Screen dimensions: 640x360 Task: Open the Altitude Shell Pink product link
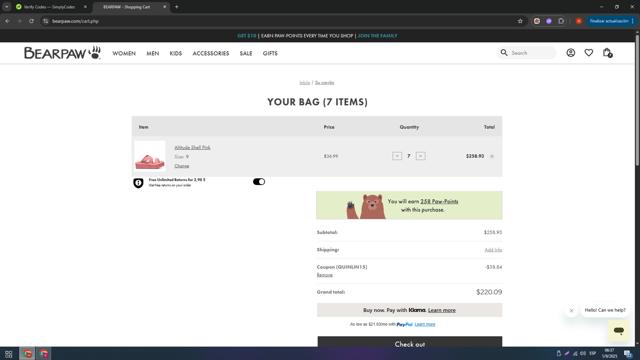[192, 147]
